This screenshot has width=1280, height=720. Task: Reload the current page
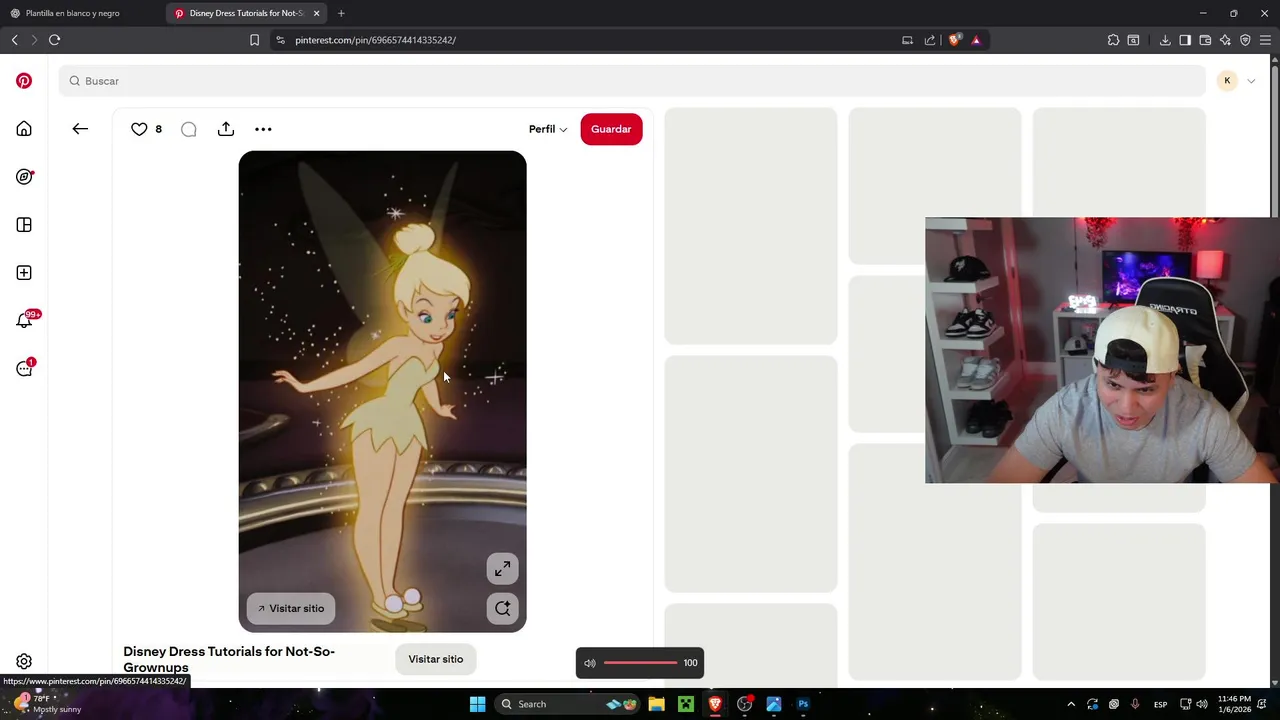coord(54,40)
